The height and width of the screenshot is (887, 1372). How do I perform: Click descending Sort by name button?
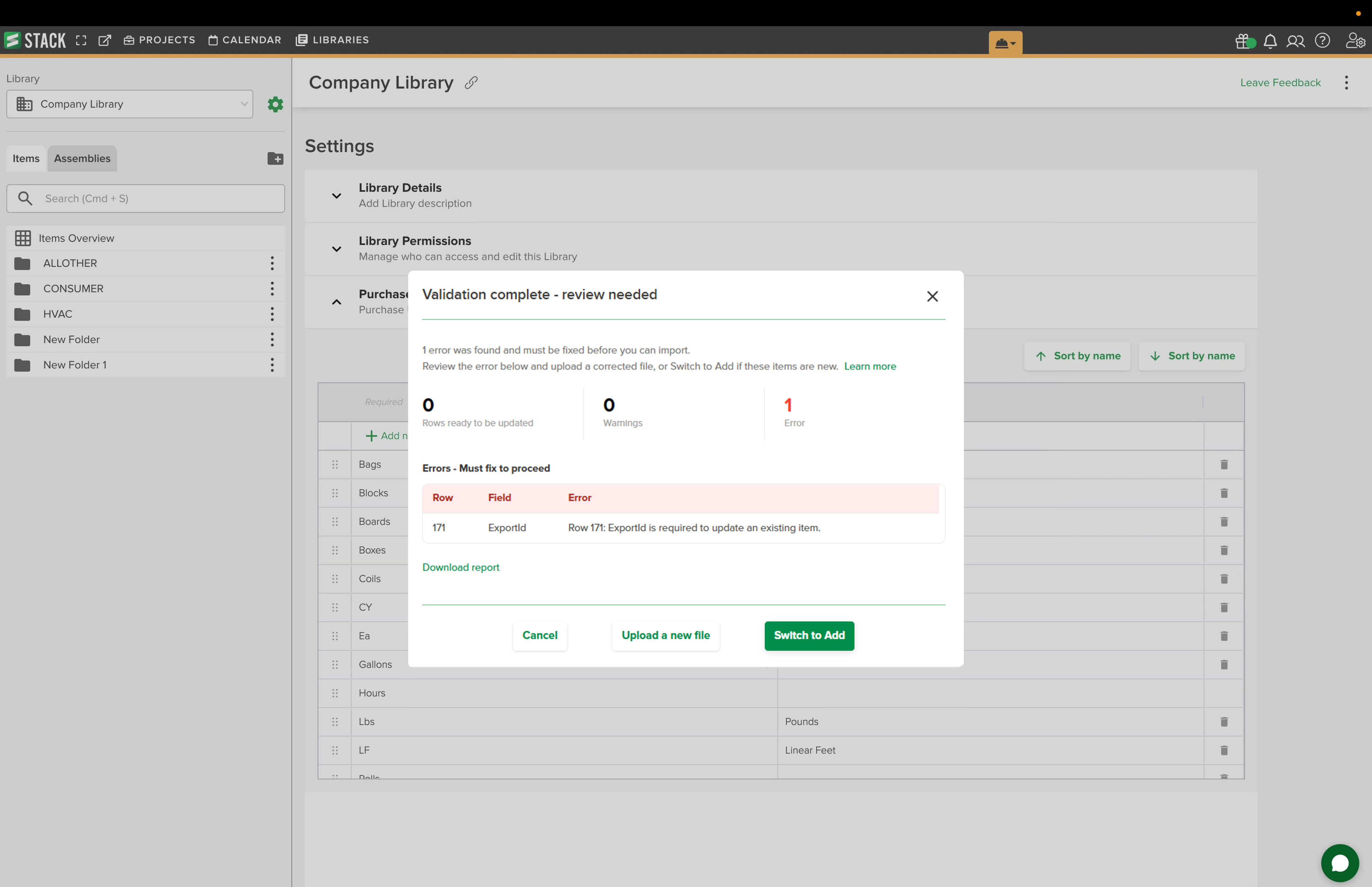tap(1191, 356)
